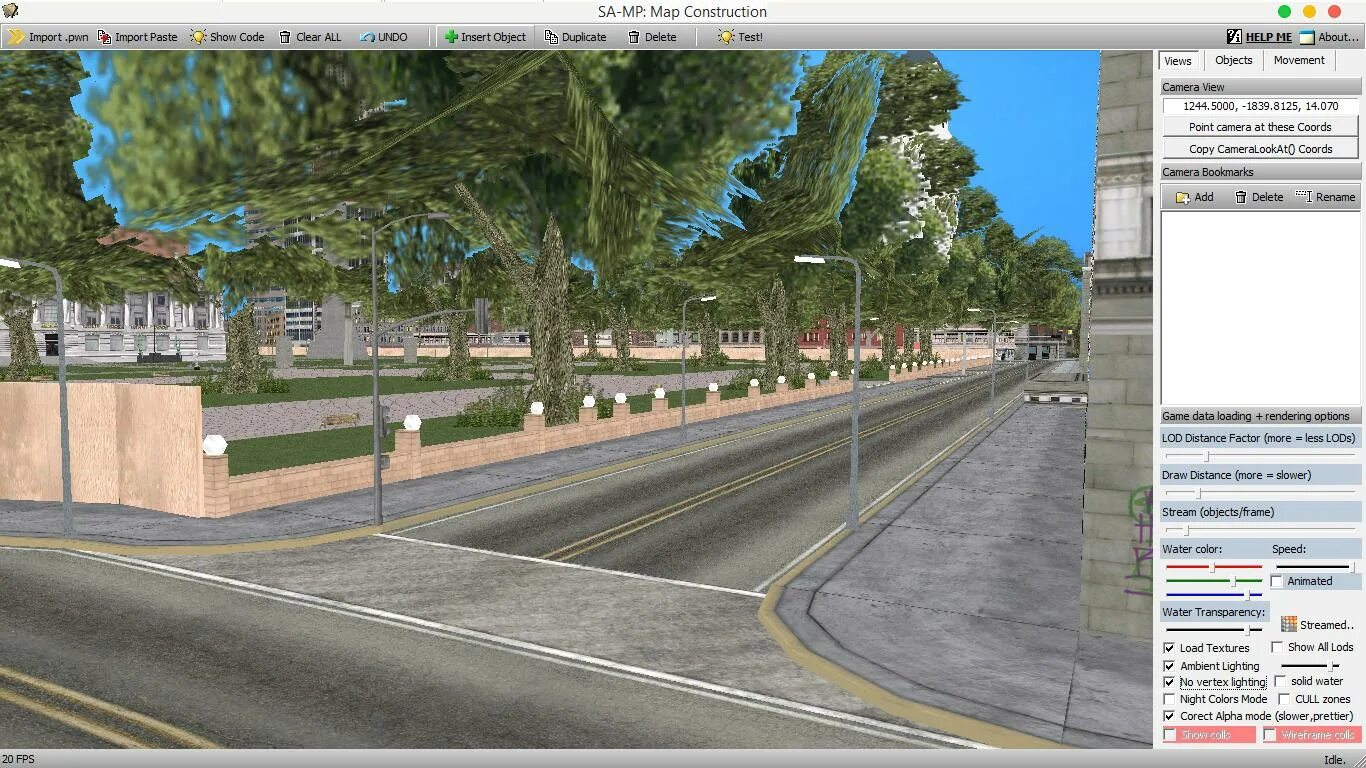Open HELP ME link
This screenshot has height=768, width=1366.
pos(1259,37)
